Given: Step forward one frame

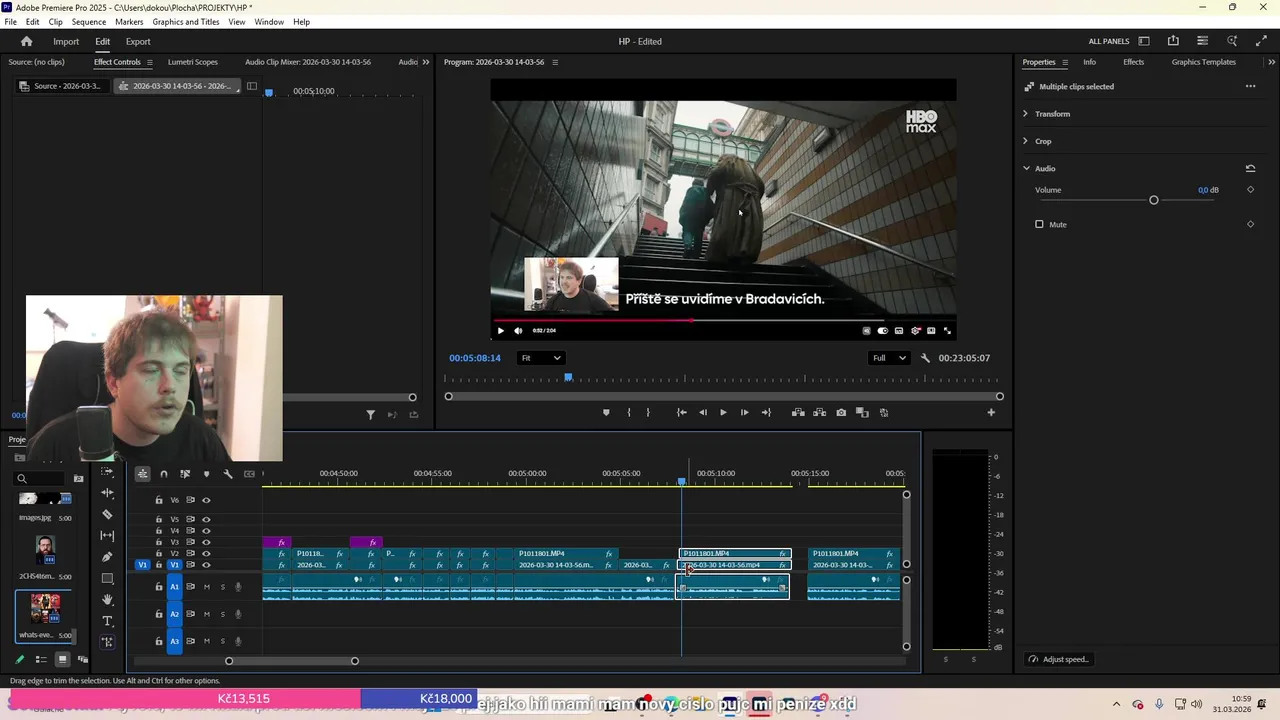Looking at the screenshot, I should (744, 412).
